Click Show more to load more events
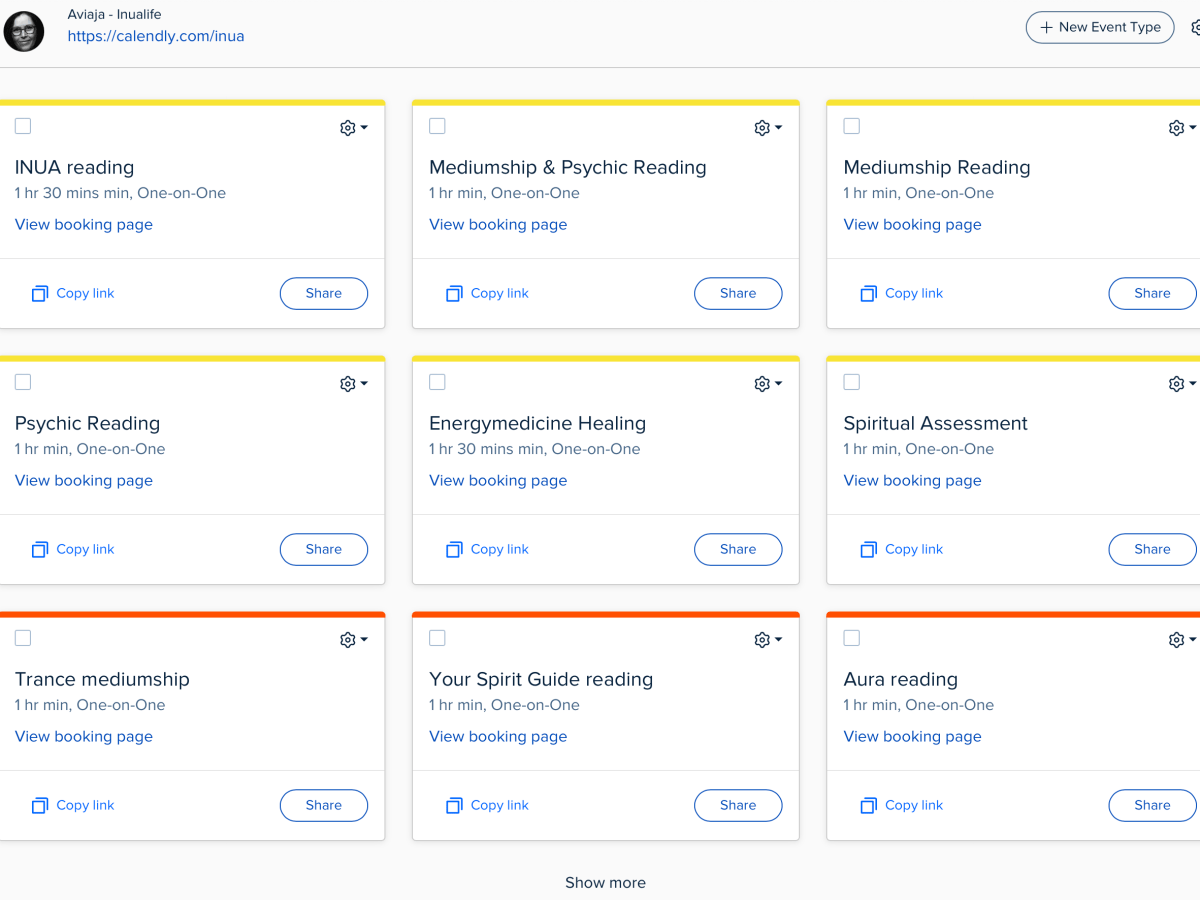The width and height of the screenshot is (1200, 900). [605, 882]
